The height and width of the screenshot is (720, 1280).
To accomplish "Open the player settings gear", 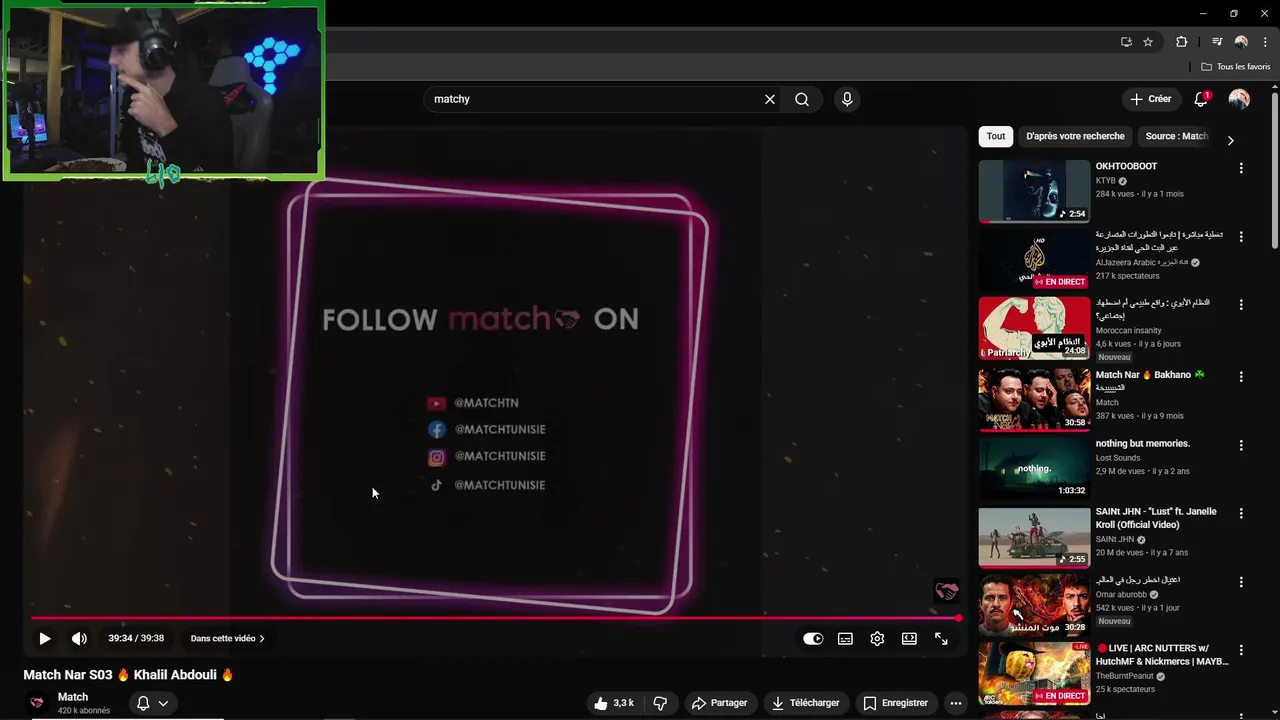I will pos(877,639).
